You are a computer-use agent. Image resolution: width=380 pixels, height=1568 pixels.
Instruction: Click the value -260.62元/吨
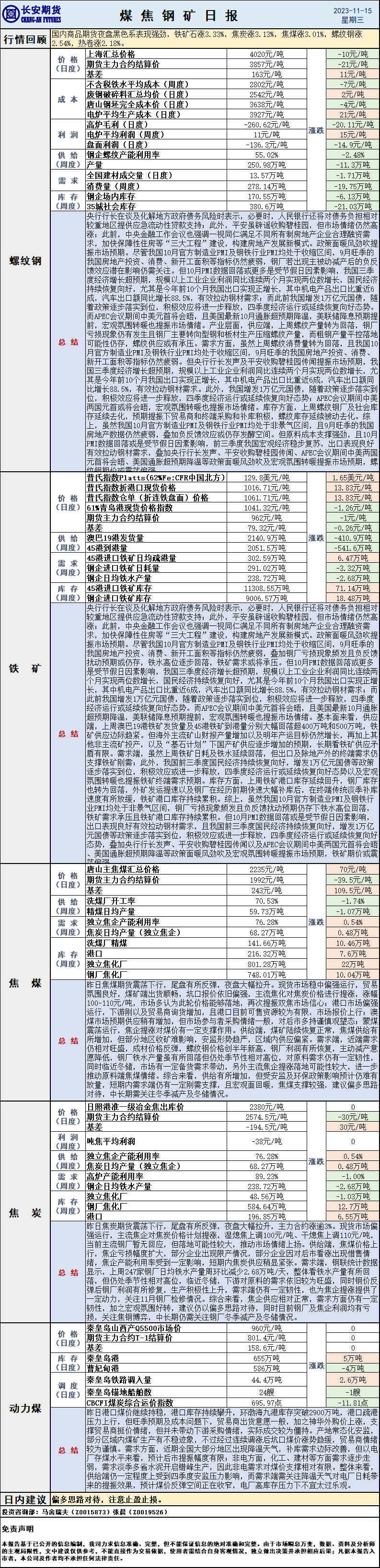267,125
